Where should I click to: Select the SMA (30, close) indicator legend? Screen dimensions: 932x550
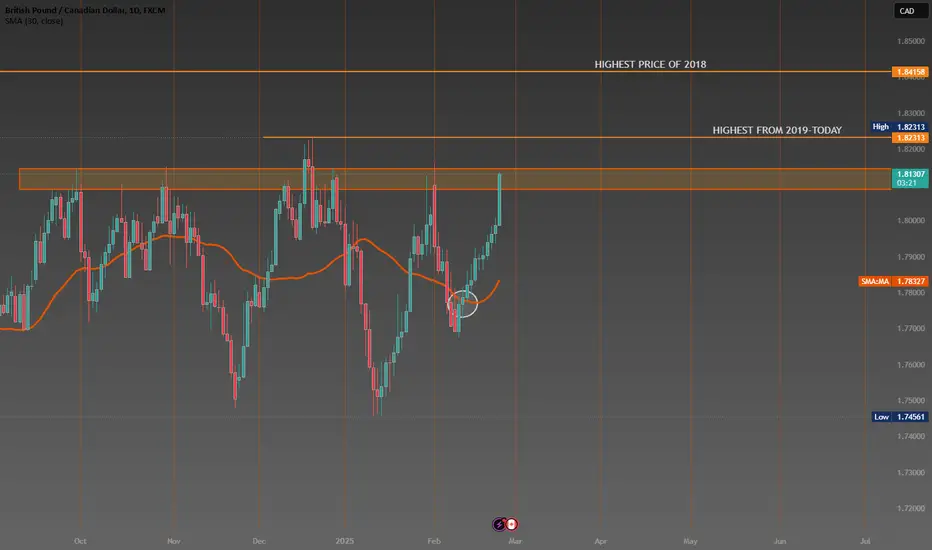pos(34,21)
